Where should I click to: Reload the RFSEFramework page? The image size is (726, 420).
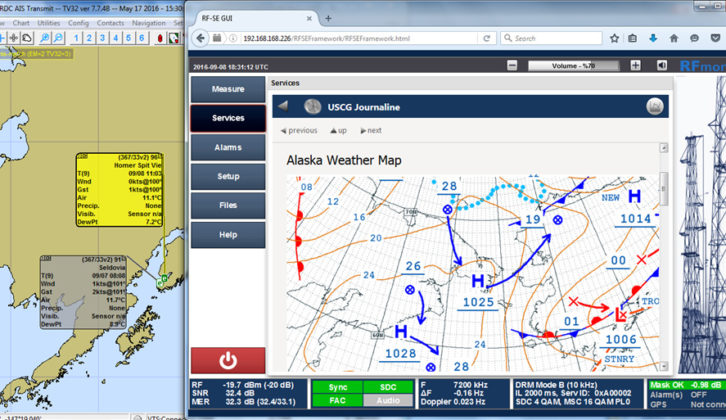(487, 38)
